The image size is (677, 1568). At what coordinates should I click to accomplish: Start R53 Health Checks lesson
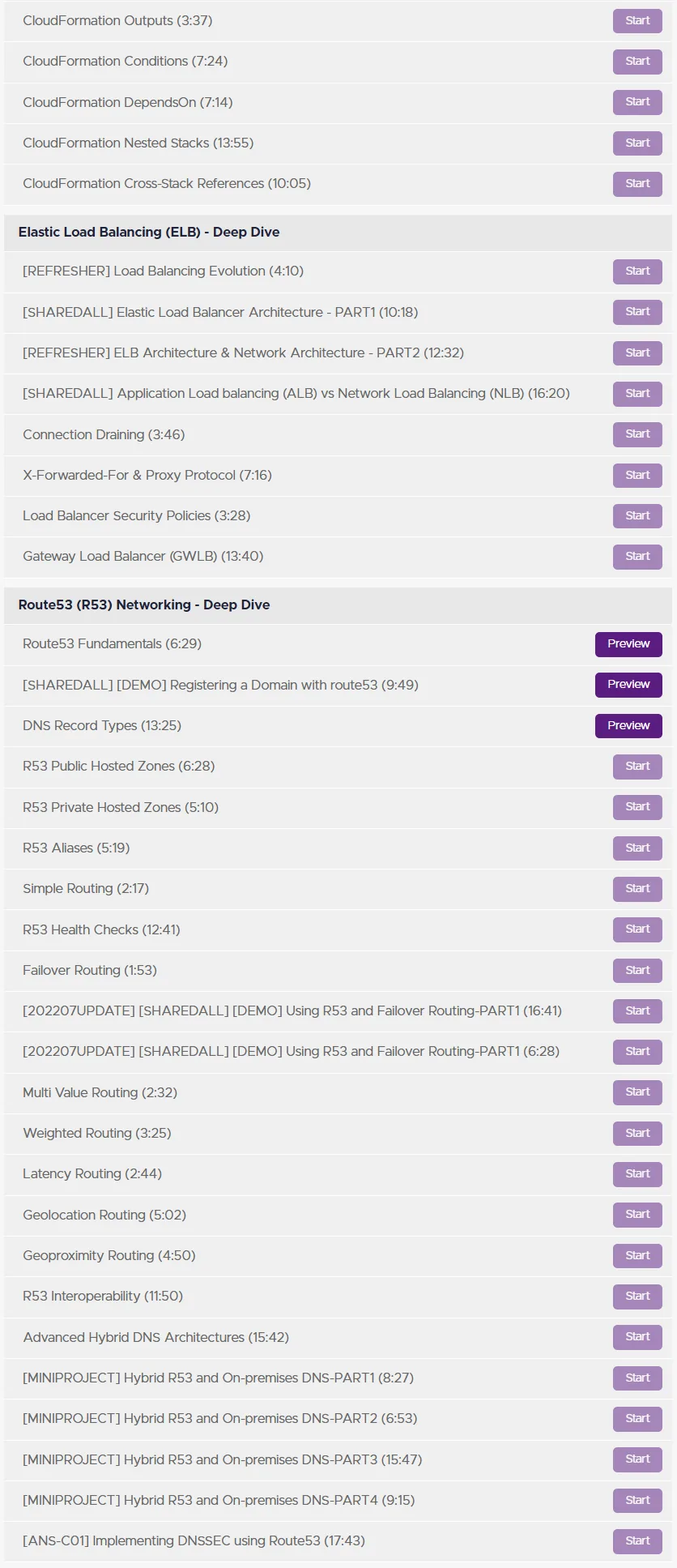point(637,929)
